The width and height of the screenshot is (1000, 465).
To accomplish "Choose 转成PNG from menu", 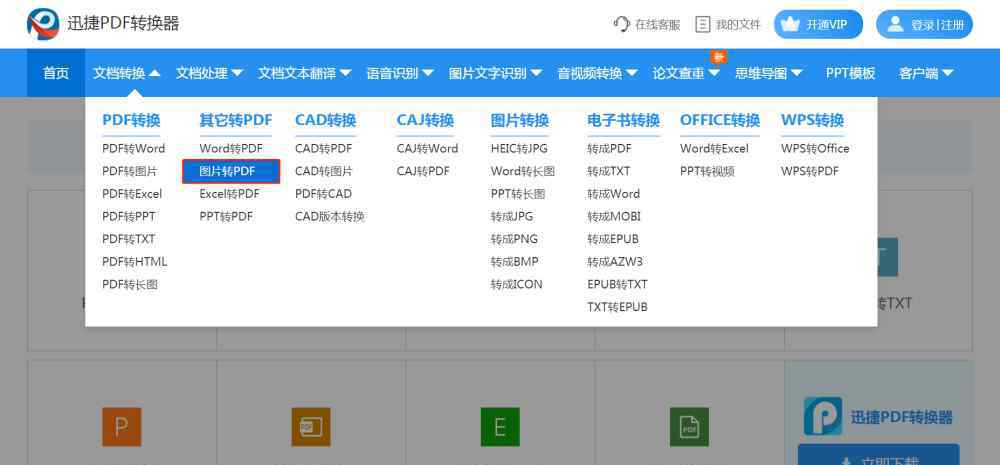I will pos(514,239).
